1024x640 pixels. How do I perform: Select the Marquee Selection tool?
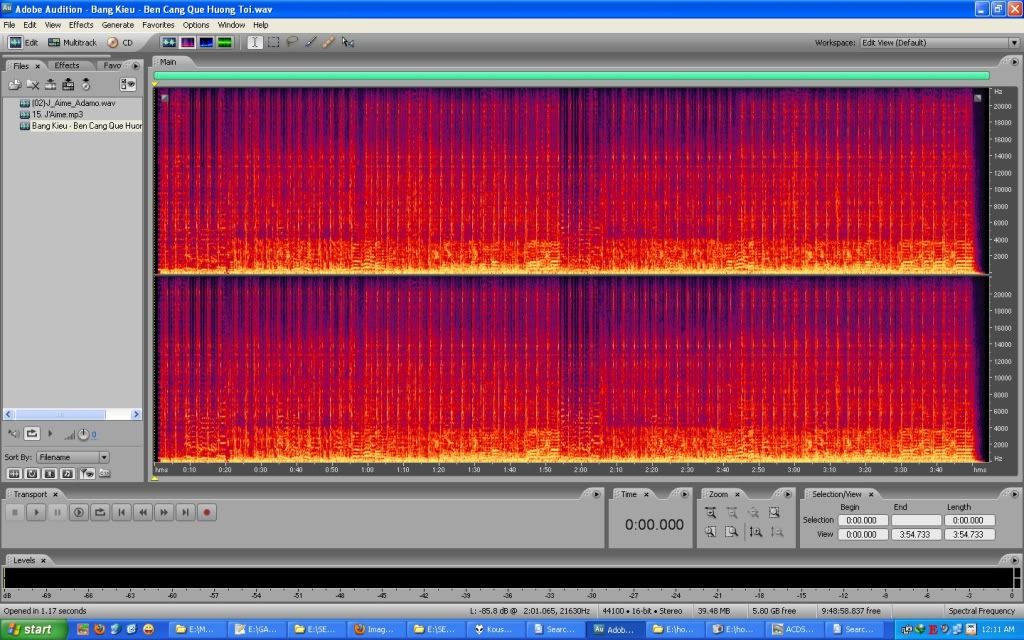(274, 42)
